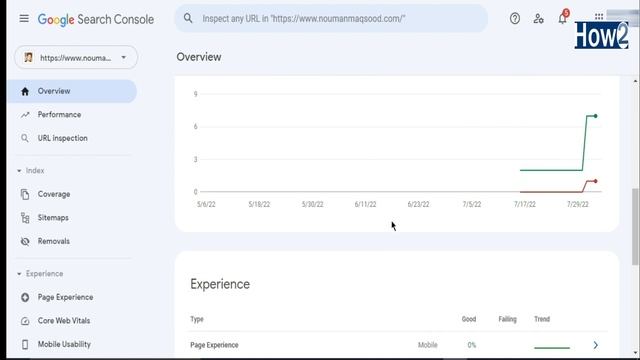Click the property site favicon
Viewport: 640px width, 360px height.
click(28, 58)
